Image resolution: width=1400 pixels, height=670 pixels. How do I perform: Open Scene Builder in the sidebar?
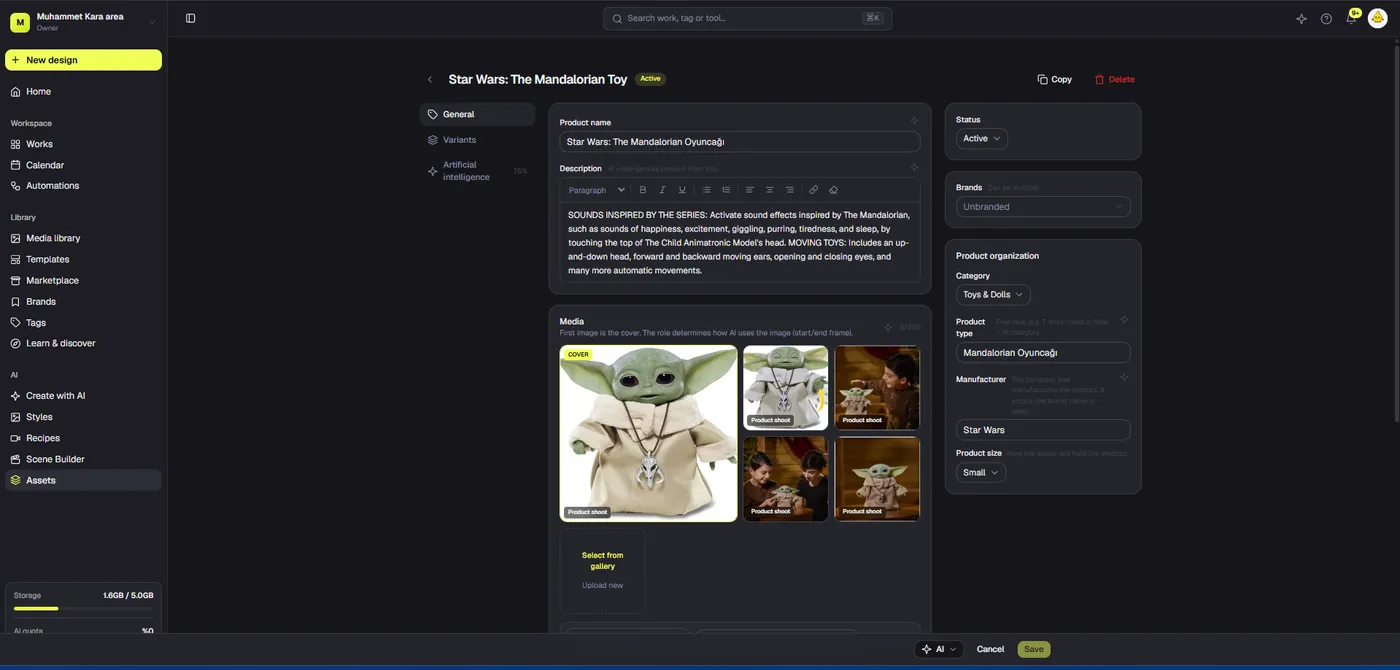tap(83, 459)
